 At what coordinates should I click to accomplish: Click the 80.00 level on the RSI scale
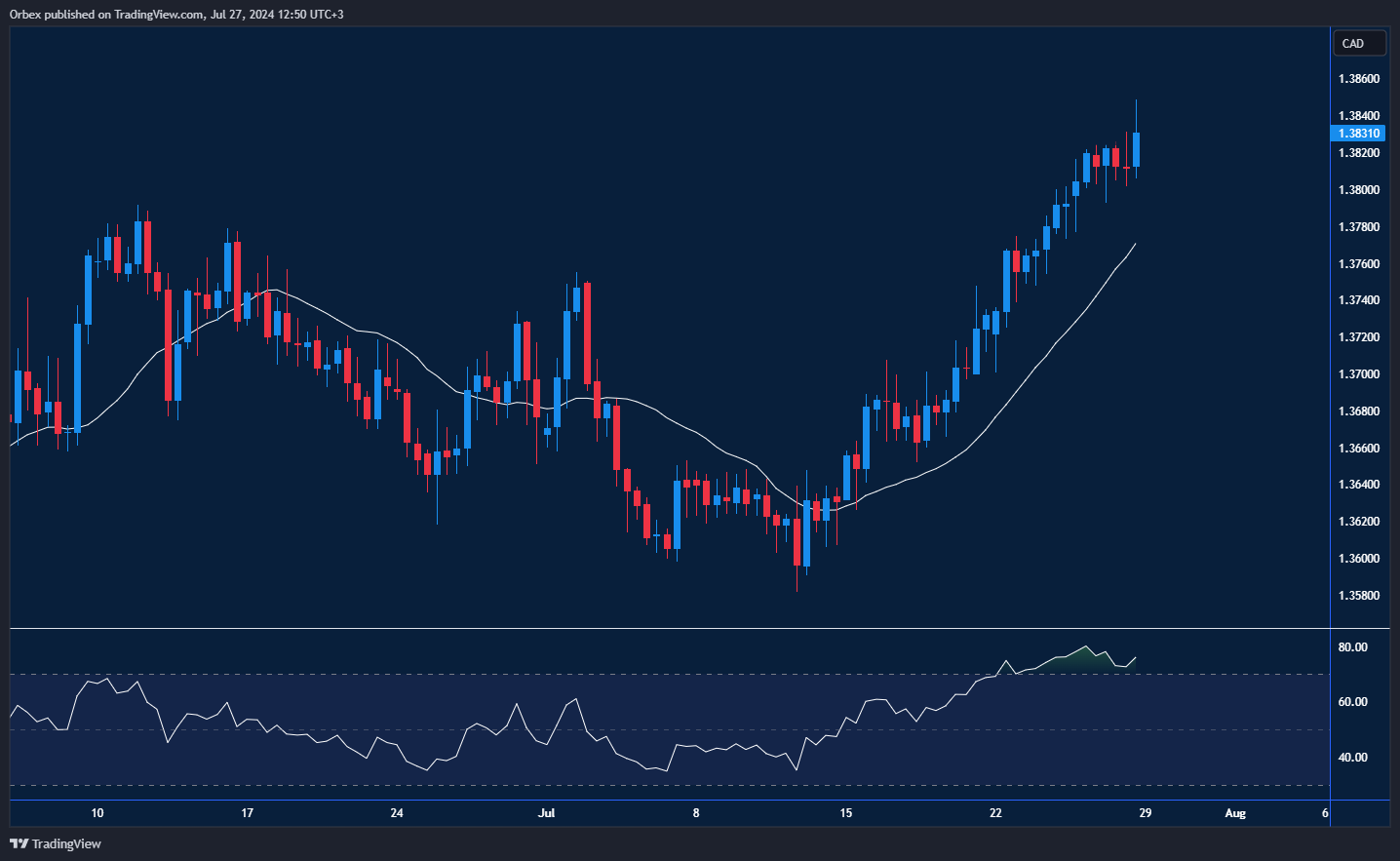pos(1355,646)
